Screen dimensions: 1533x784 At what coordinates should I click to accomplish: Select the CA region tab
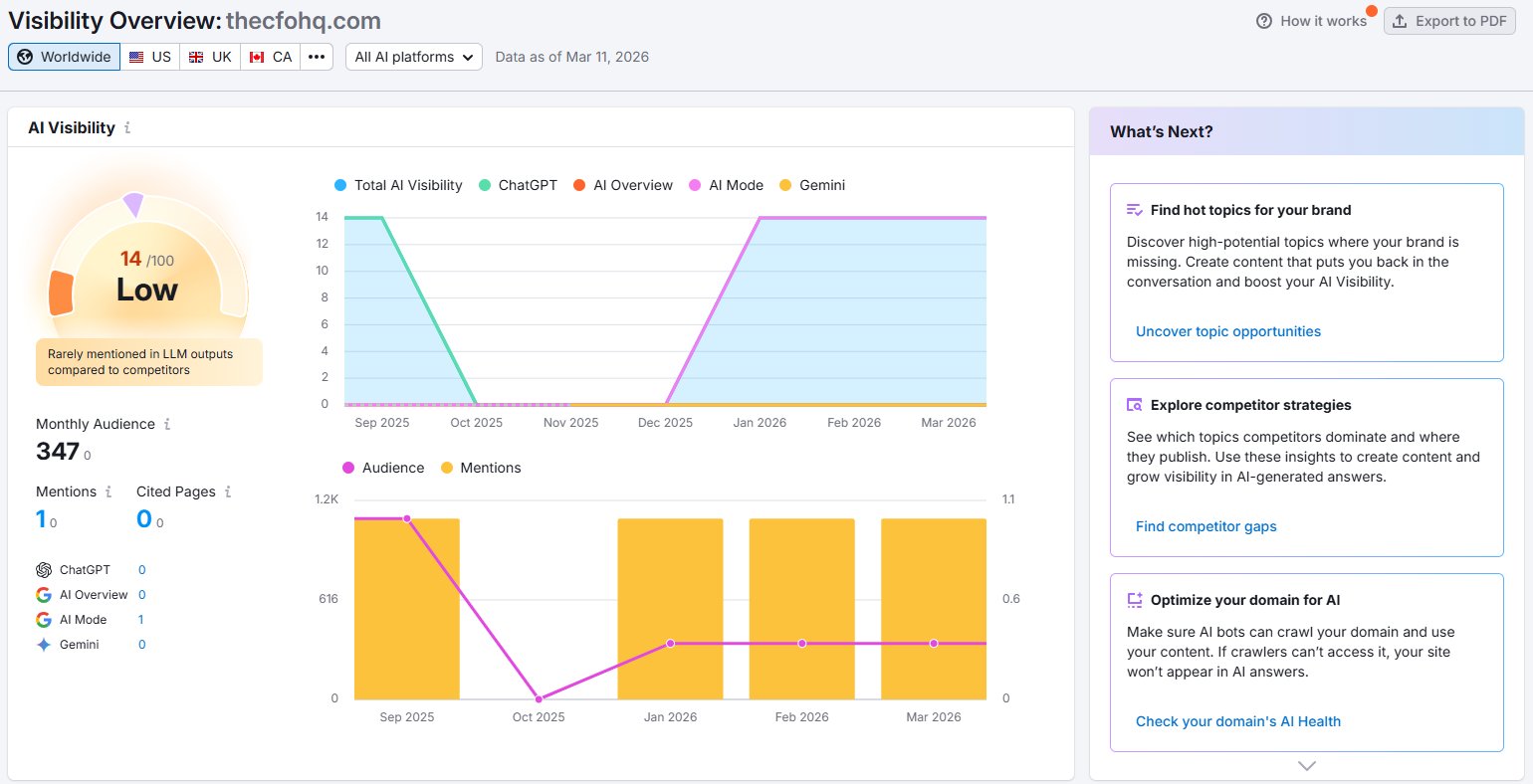(x=271, y=57)
